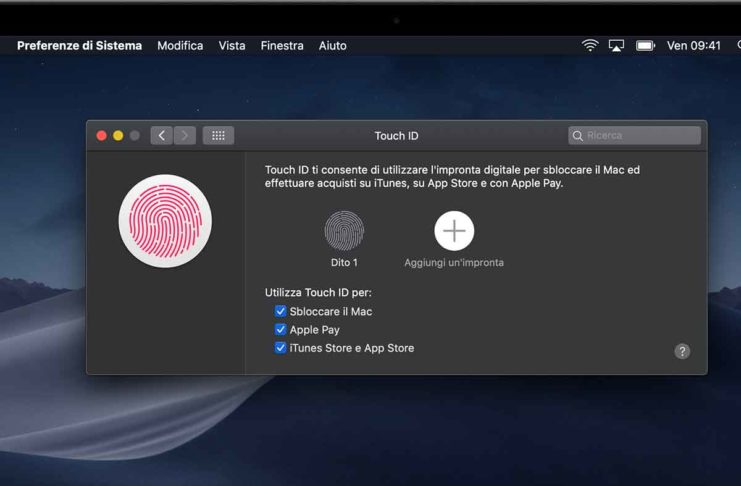Open the Vista menu
741x486 pixels.
click(232, 46)
